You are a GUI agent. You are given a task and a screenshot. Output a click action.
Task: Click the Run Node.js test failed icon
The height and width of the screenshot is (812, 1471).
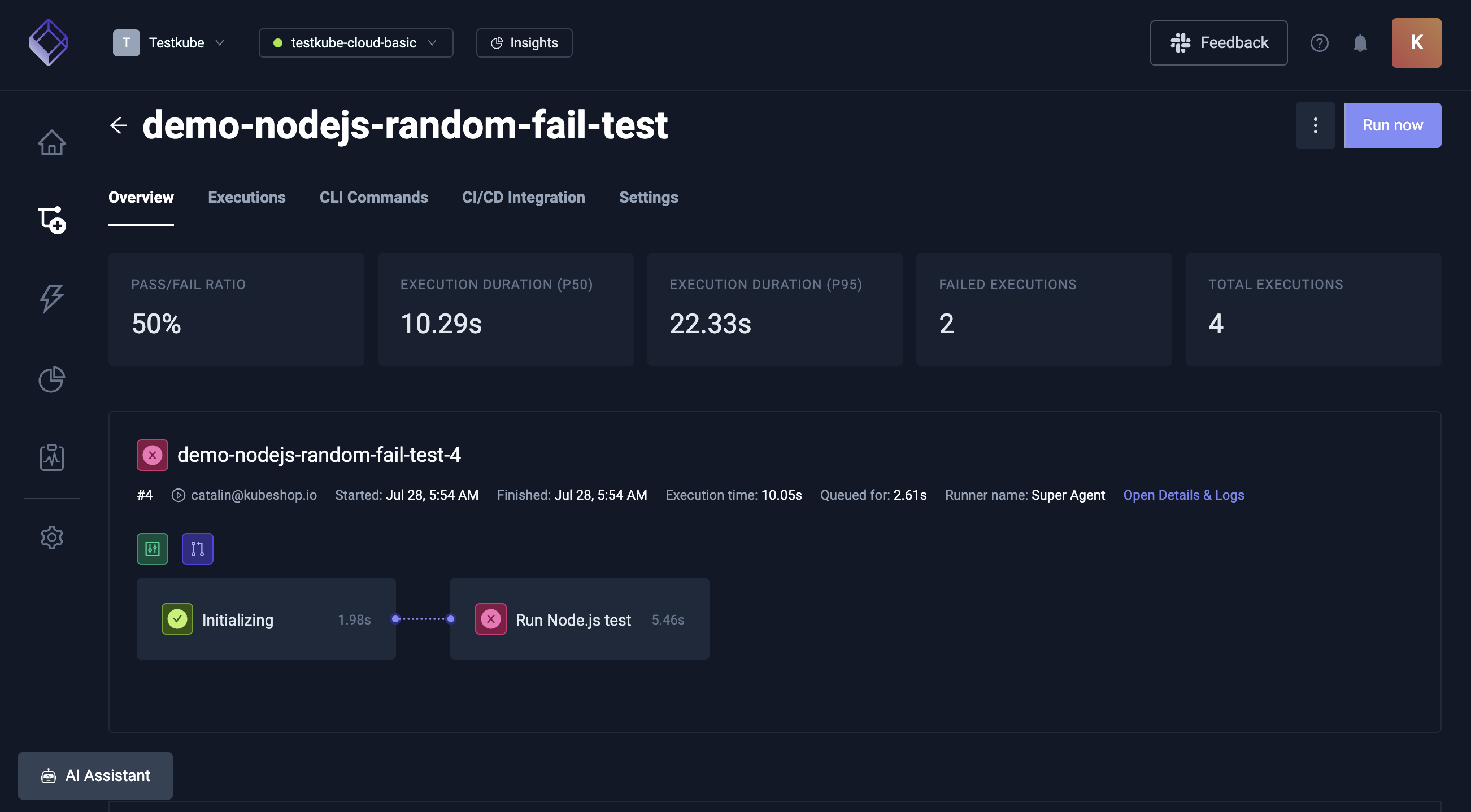490,618
